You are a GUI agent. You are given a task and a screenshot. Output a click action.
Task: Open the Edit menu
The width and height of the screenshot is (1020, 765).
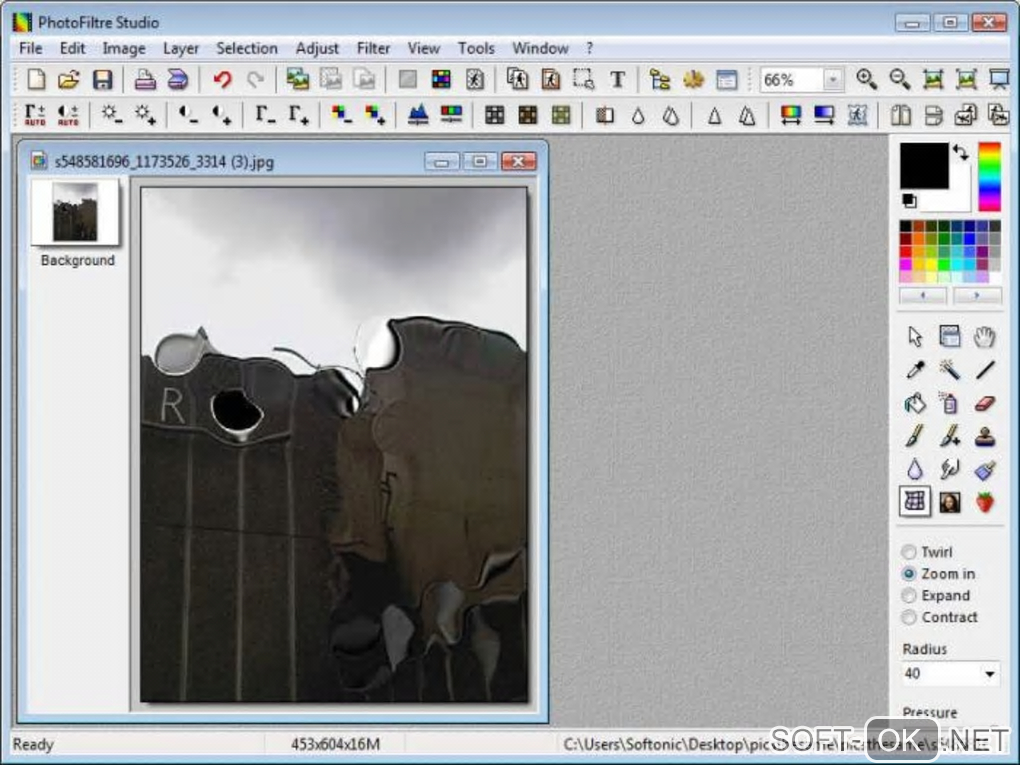(x=72, y=48)
